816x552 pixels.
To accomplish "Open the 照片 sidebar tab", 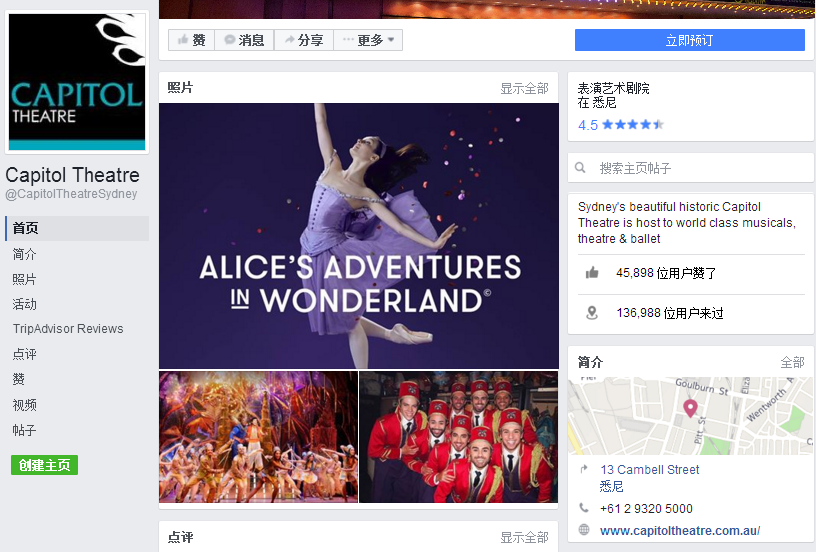I will point(24,279).
